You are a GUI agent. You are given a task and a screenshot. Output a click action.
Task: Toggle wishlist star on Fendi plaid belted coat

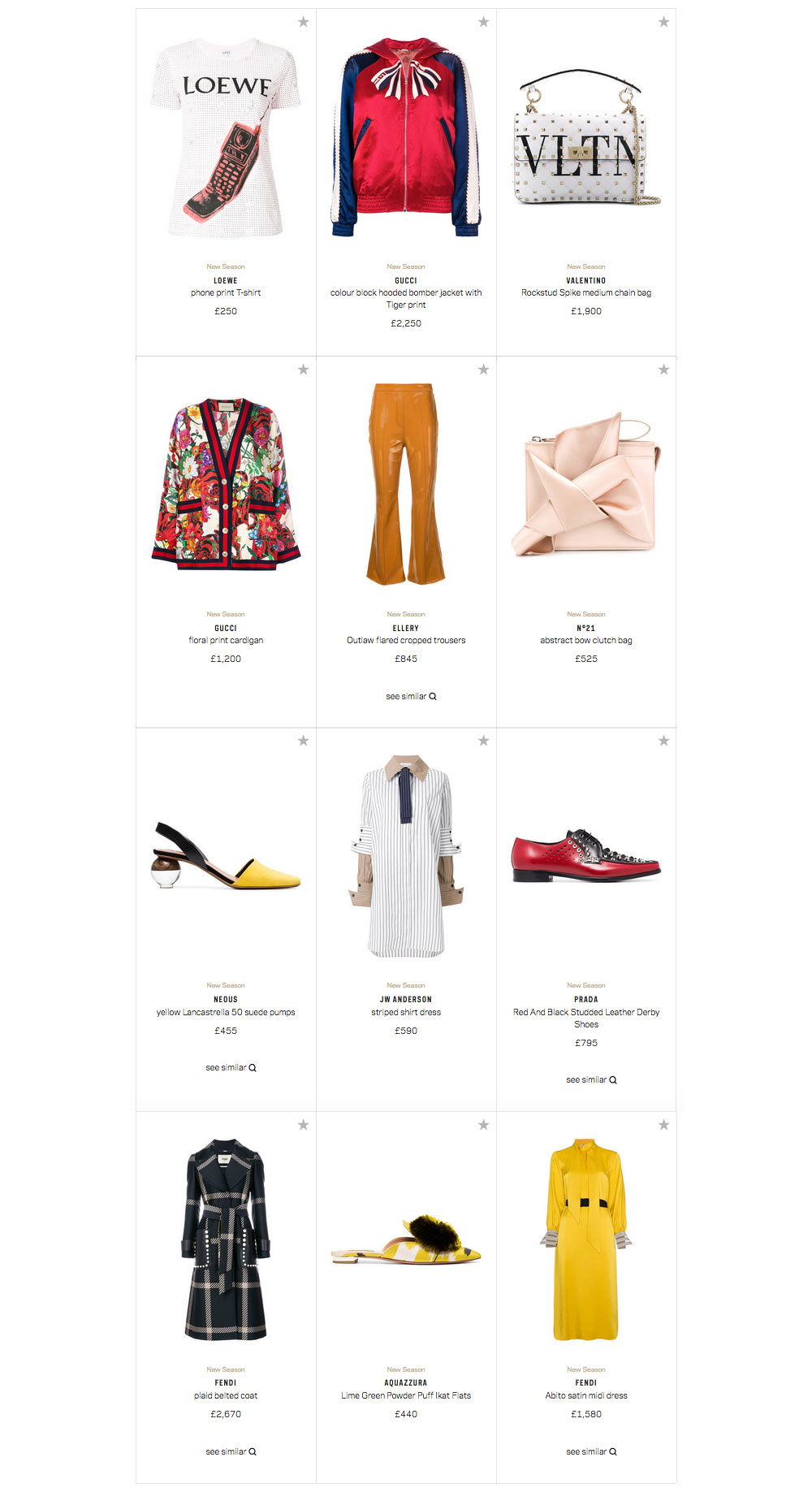click(303, 1125)
